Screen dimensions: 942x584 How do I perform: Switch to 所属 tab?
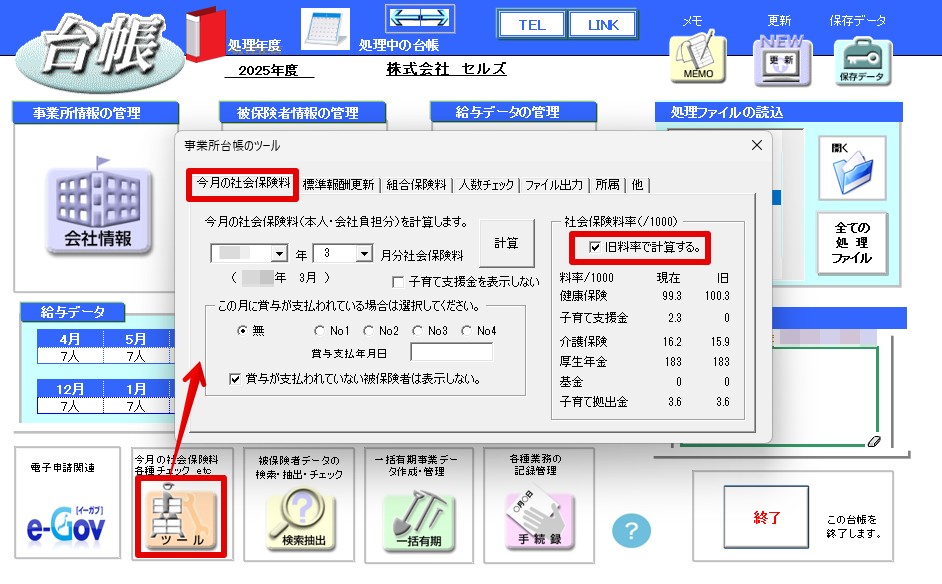coord(607,184)
